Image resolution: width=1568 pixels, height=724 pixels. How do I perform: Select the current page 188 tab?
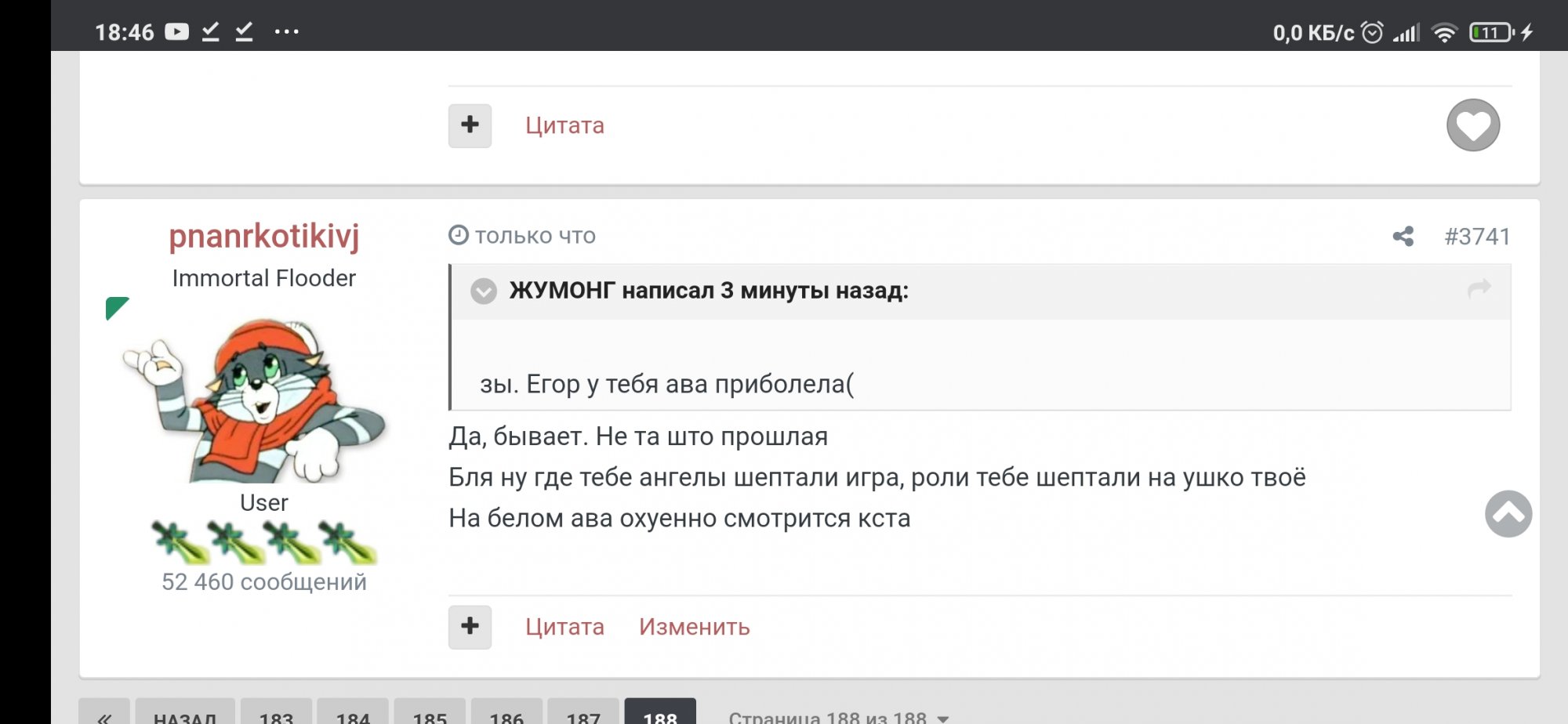tap(661, 715)
